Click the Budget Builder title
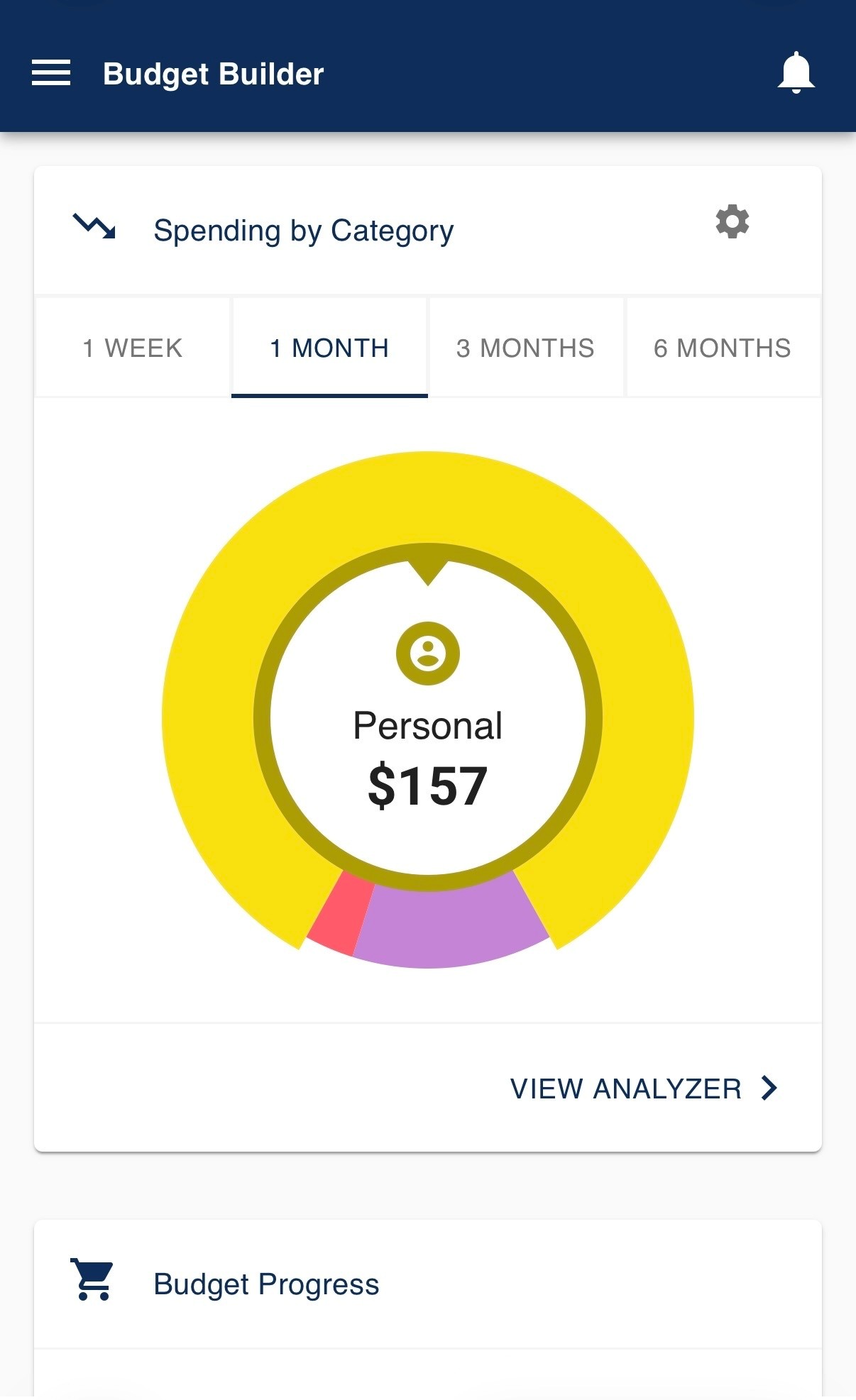Screen dimensions: 856x1400 [214, 75]
